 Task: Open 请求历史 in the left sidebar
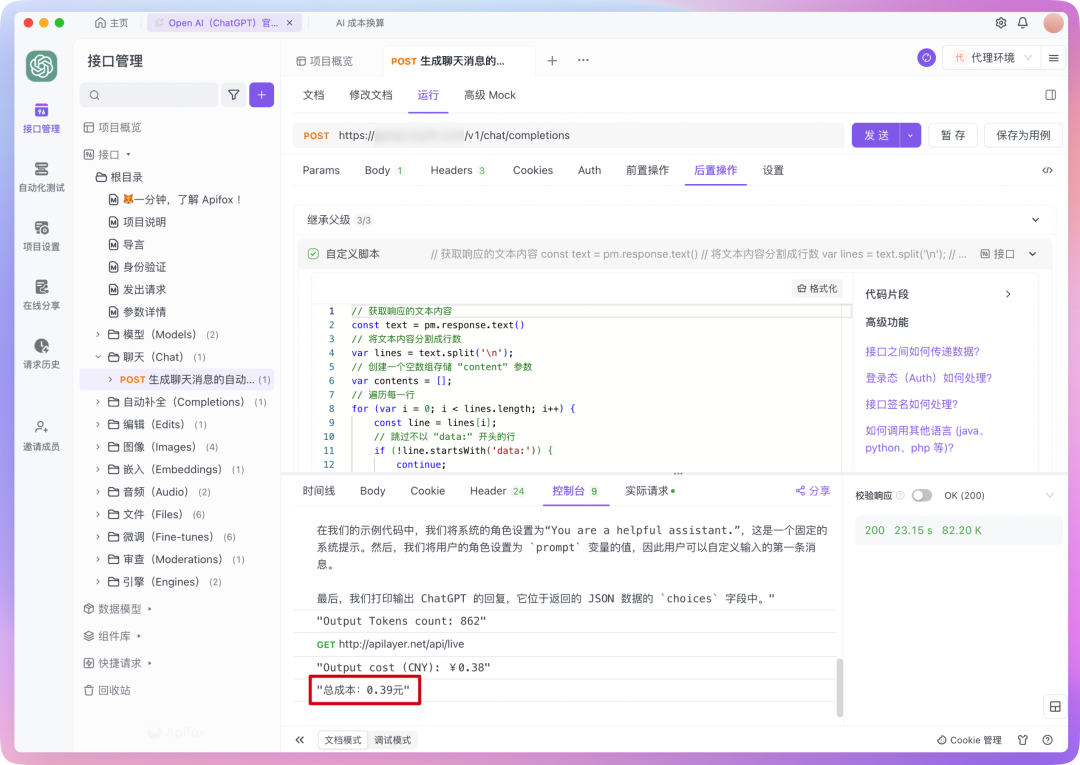(41, 353)
